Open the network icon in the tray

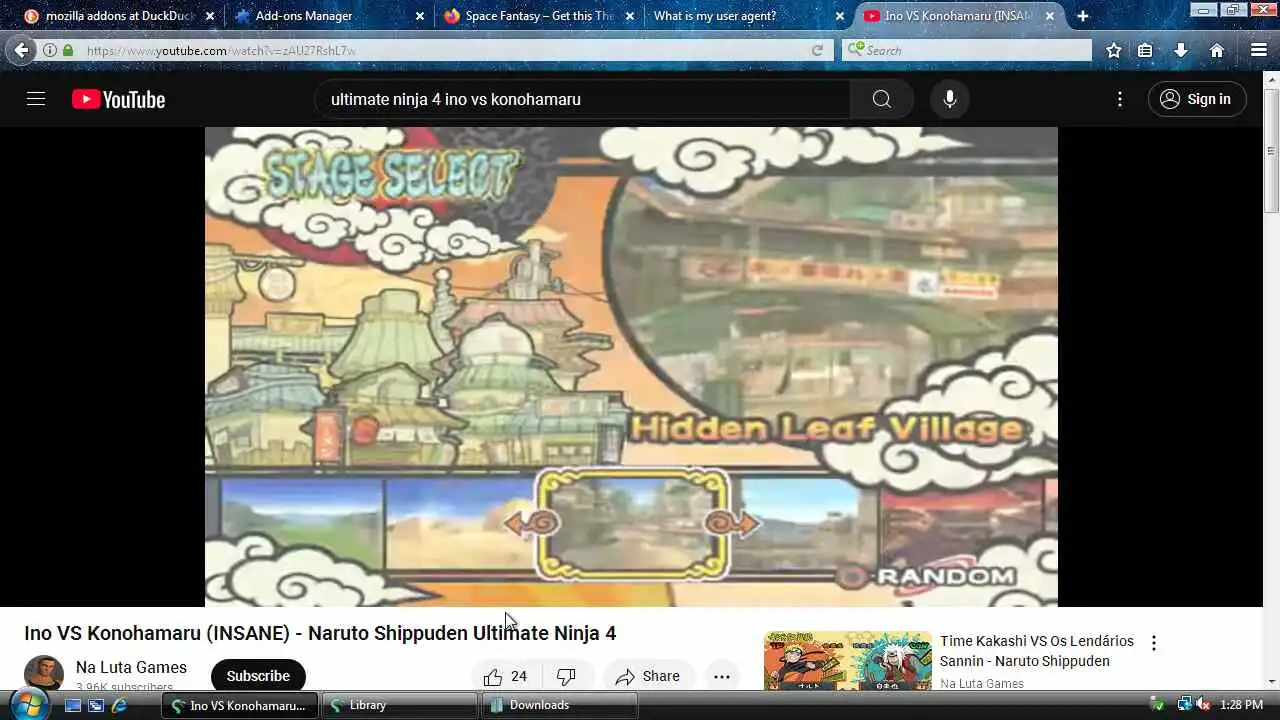tap(1184, 705)
